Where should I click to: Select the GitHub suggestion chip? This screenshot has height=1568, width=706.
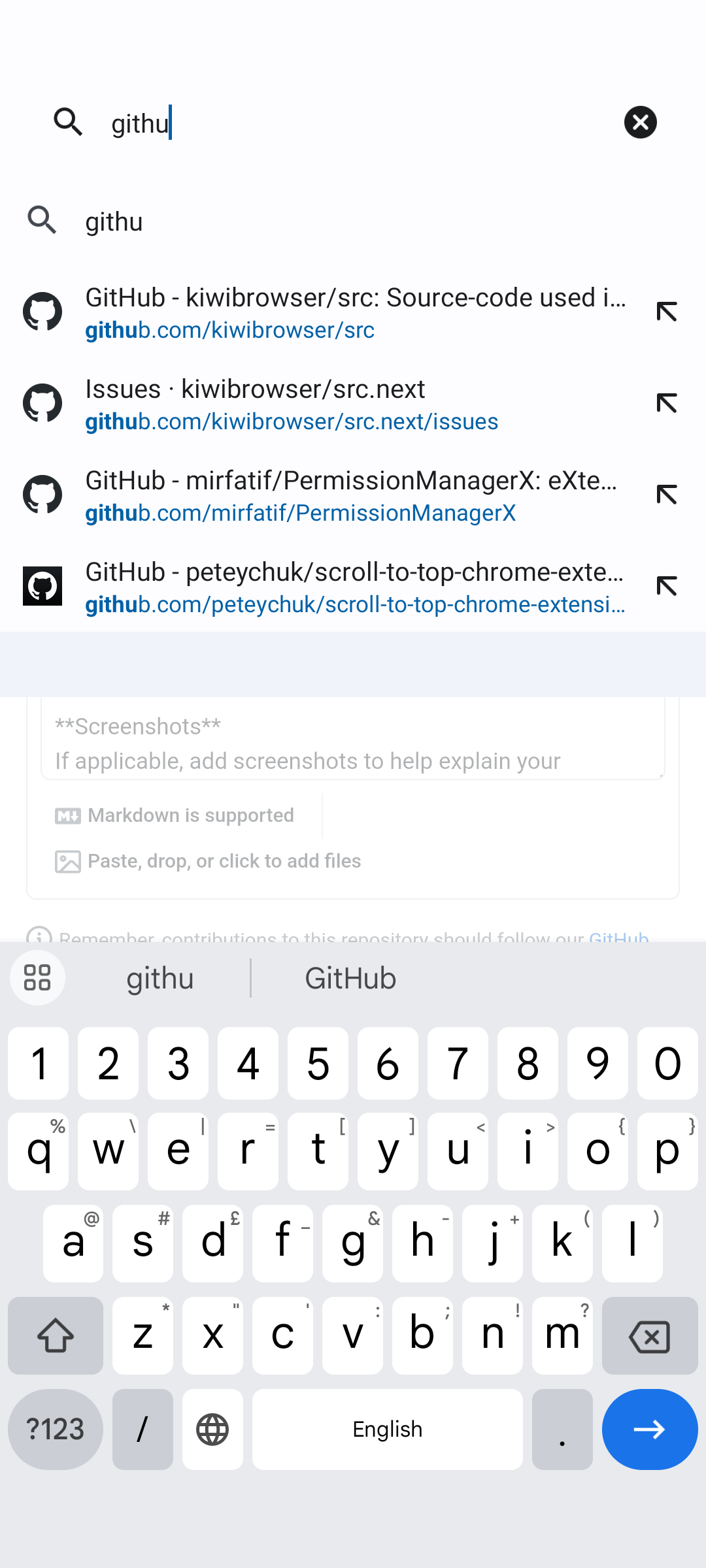(x=350, y=978)
